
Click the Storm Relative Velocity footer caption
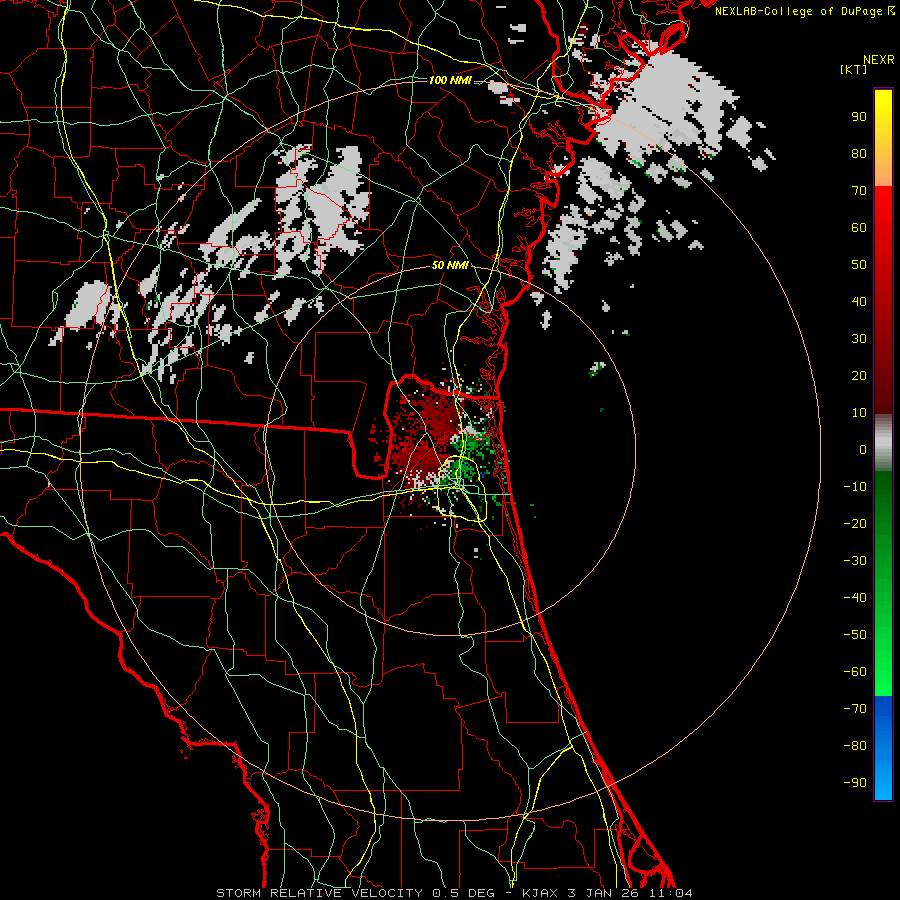(x=454, y=893)
